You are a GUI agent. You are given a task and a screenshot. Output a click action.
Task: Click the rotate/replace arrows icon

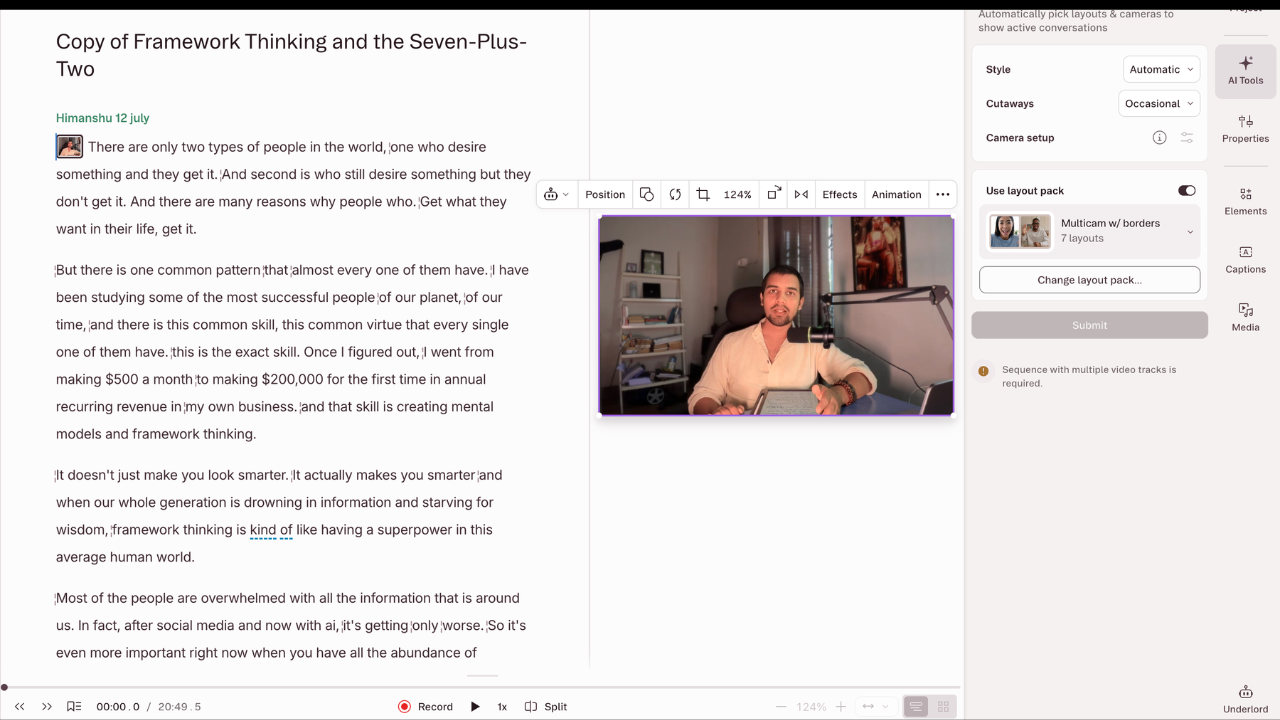pos(675,195)
